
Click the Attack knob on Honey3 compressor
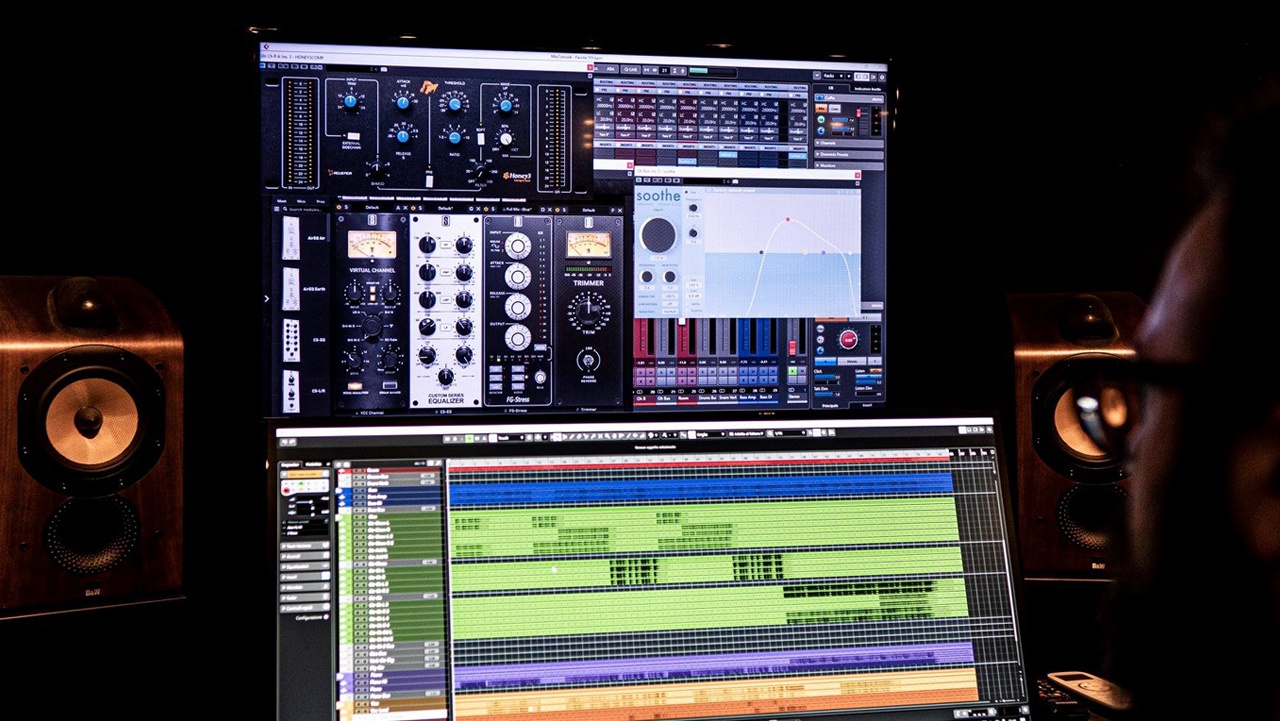pos(404,101)
